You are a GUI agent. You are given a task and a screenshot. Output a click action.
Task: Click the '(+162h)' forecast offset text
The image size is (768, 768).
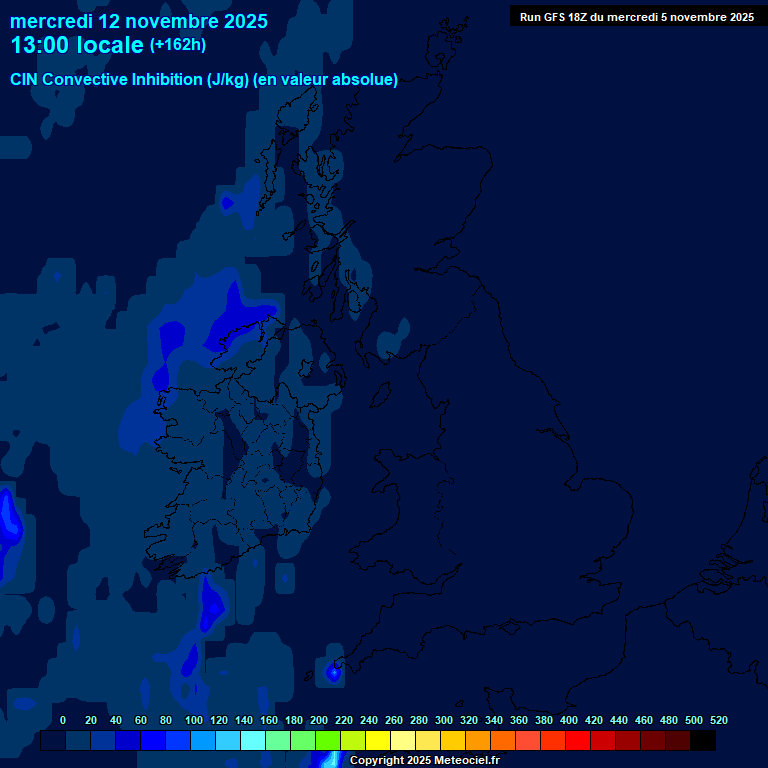(x=178, y=45)
